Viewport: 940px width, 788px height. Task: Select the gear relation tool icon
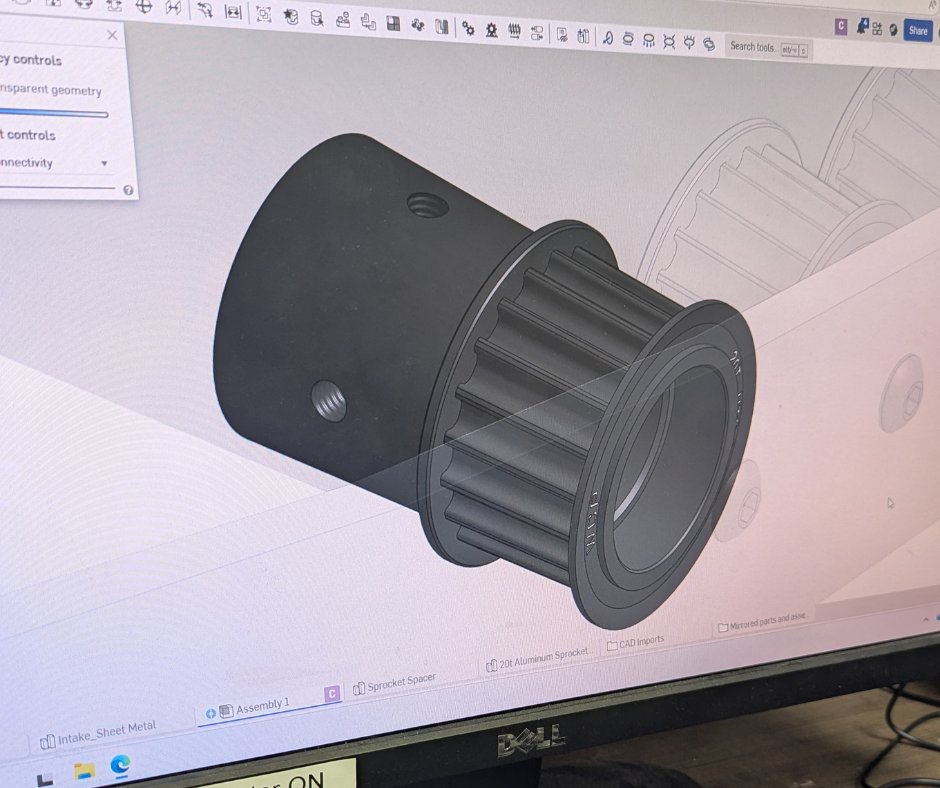click(468, 28)
